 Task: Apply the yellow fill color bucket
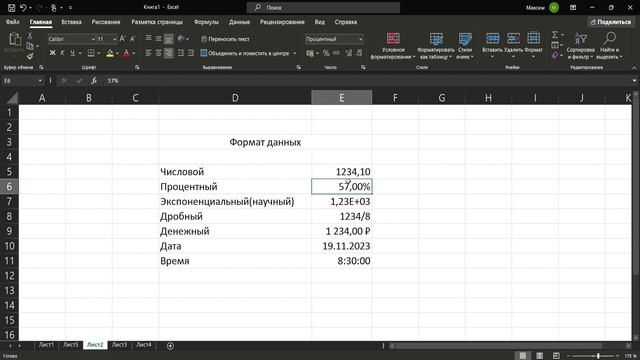pyautogui.click(x=110, y=53)
